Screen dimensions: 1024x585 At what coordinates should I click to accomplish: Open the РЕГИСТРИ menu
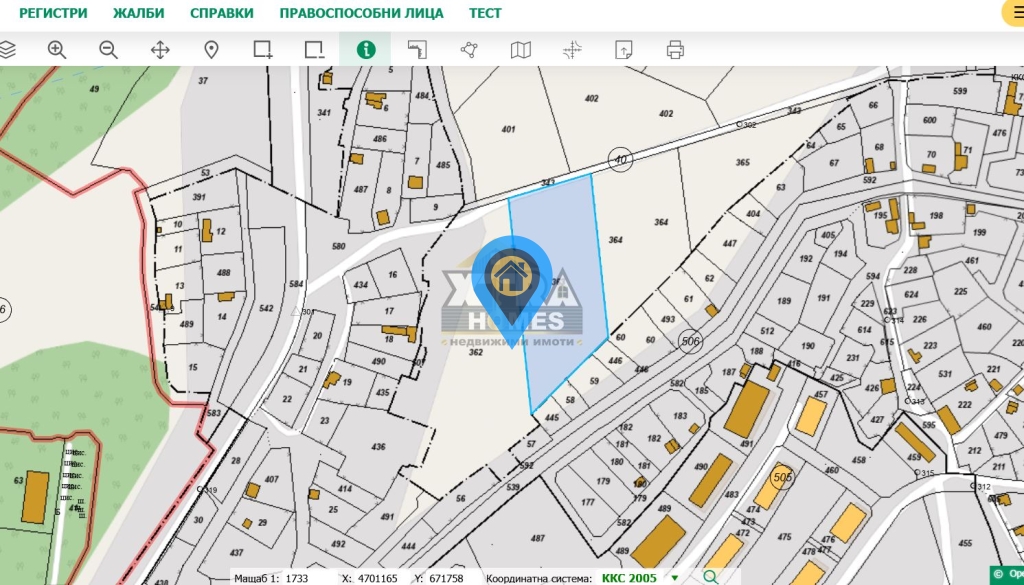[x=53, y=13]
